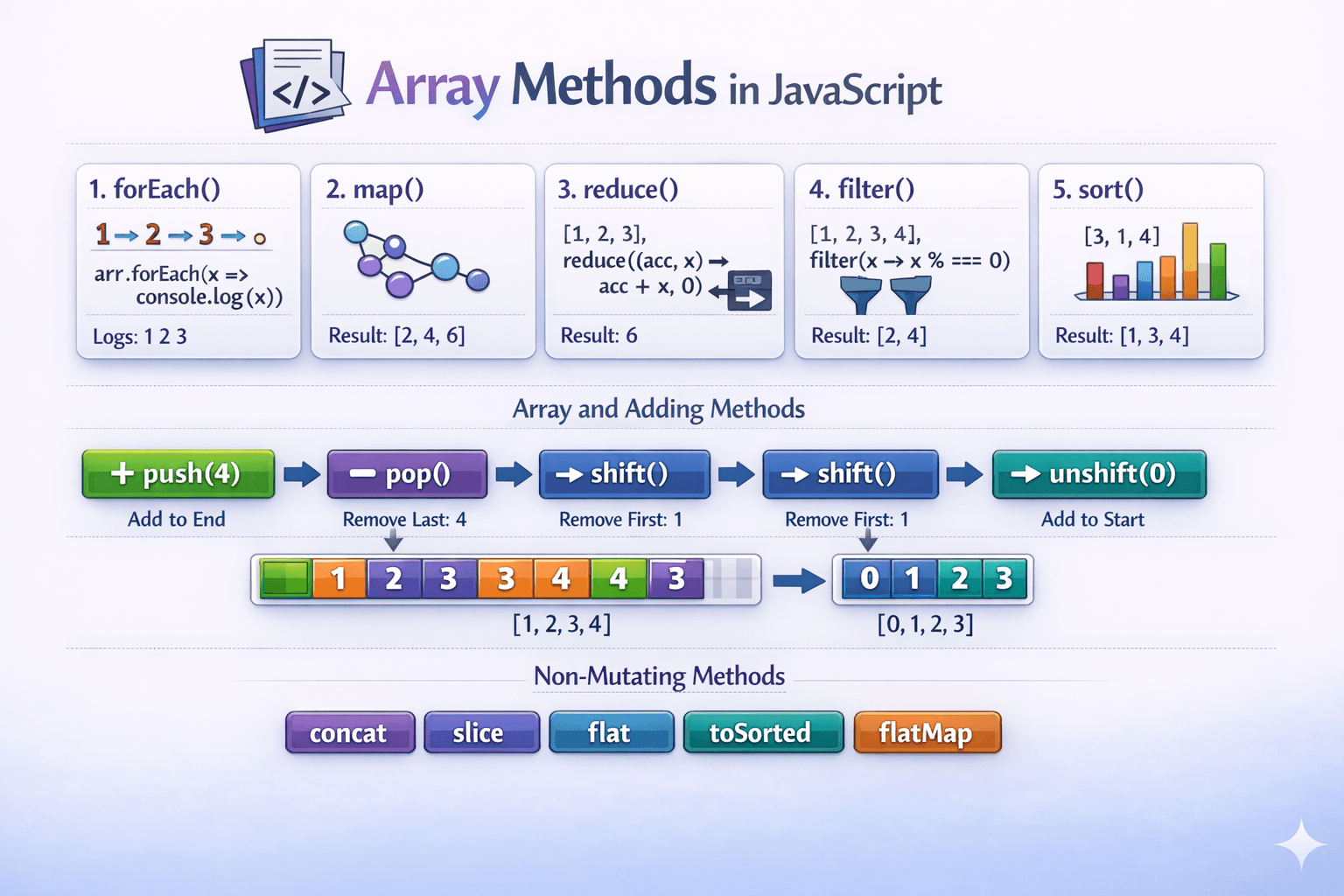Toggle the flatMap method chip
This screenshot has height=896, width=1344.
pyautogui.click(x=927, y=733)
